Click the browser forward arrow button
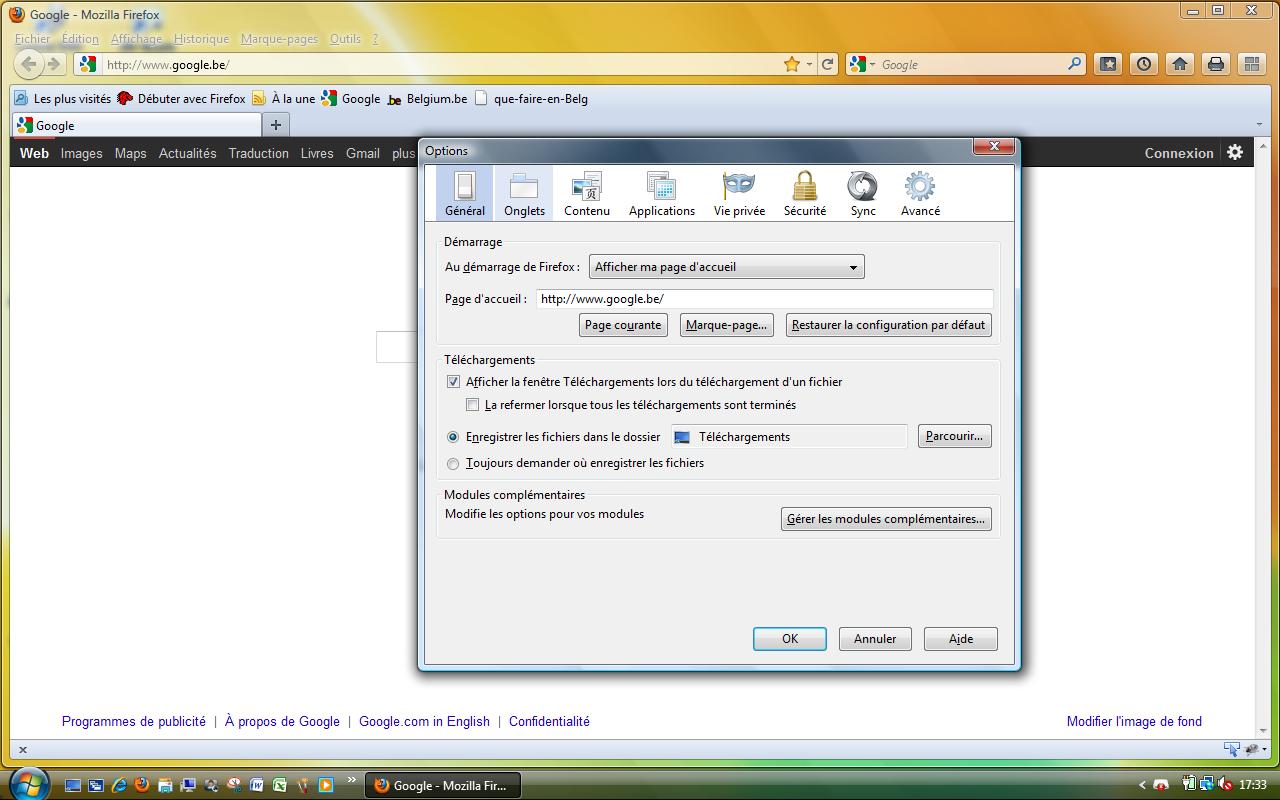The image size is (1280, 800). tap(54, 64)
